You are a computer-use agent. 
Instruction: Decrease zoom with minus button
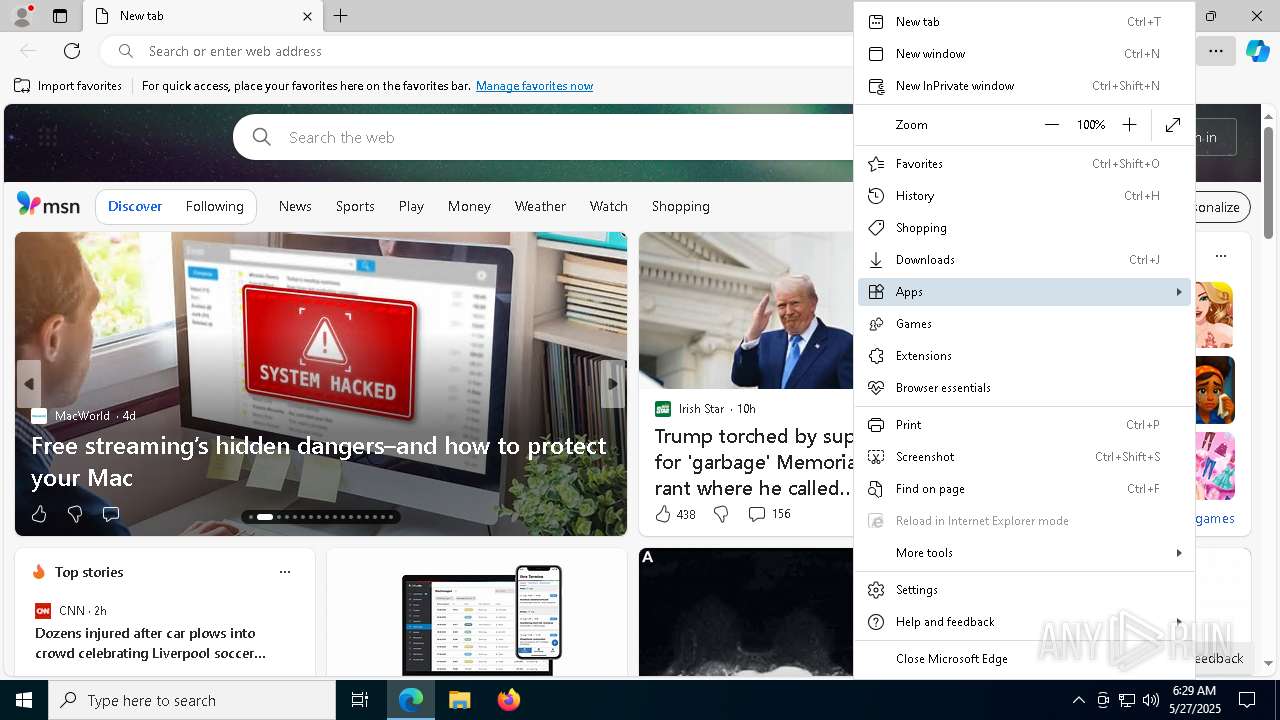[x=1051, y=125]
